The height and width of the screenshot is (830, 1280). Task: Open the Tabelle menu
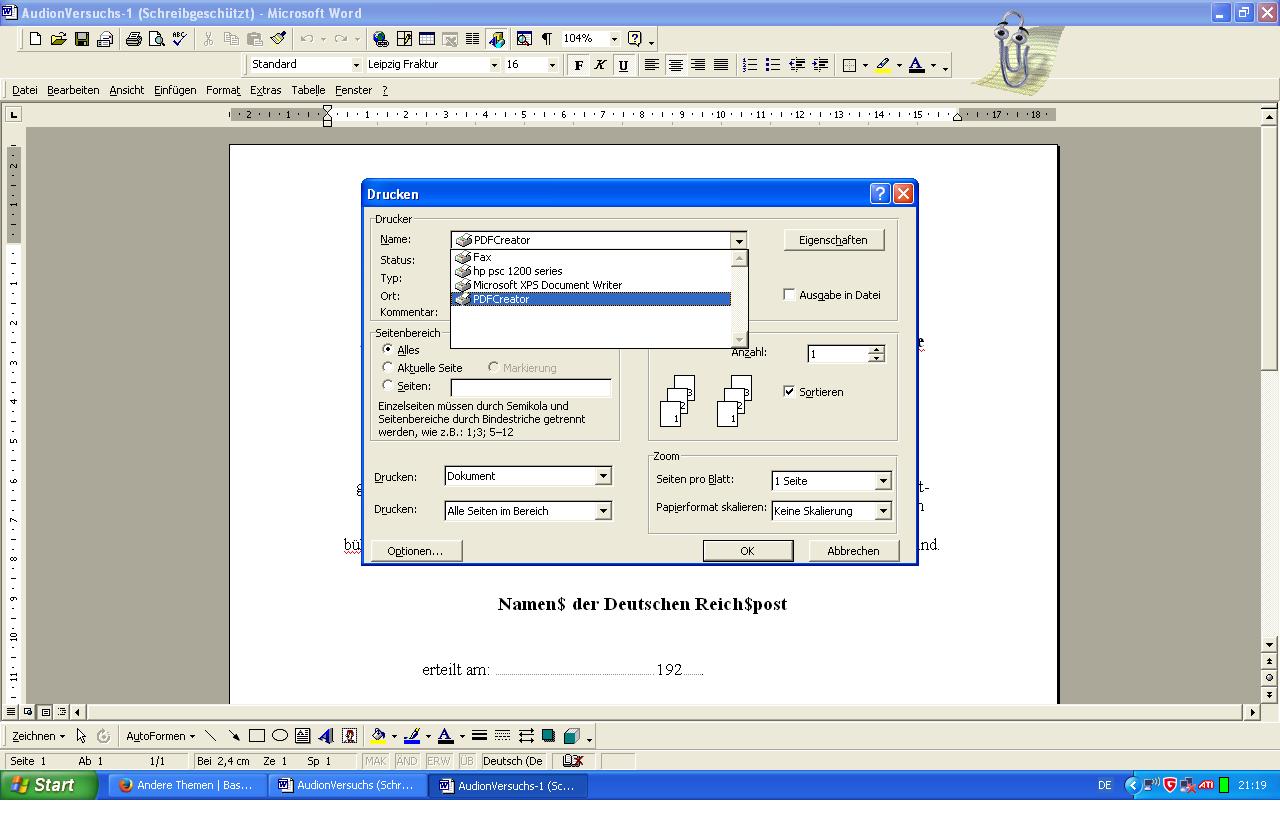[x=308, y=90]
